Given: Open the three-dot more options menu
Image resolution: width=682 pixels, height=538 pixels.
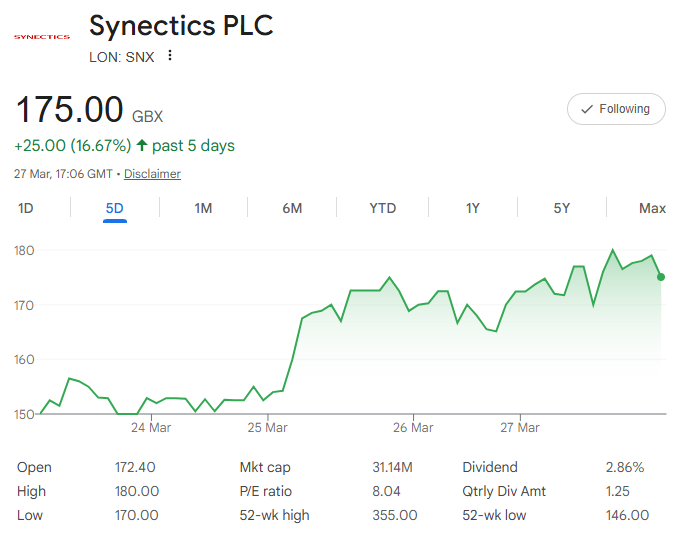Looking at the screenshot, I should [x=170, y=56].
